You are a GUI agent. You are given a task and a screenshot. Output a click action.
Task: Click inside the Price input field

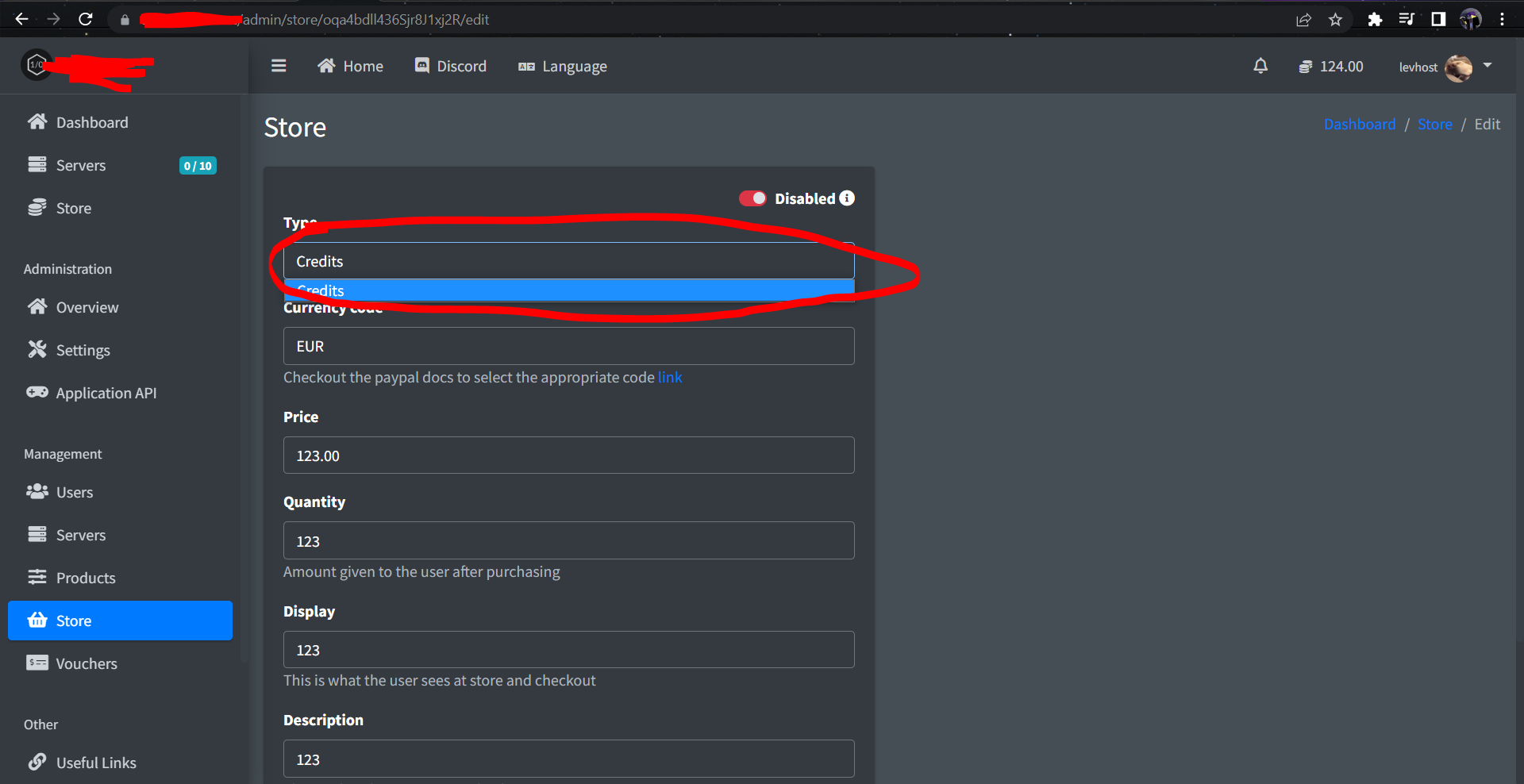(x=568, y=455)
